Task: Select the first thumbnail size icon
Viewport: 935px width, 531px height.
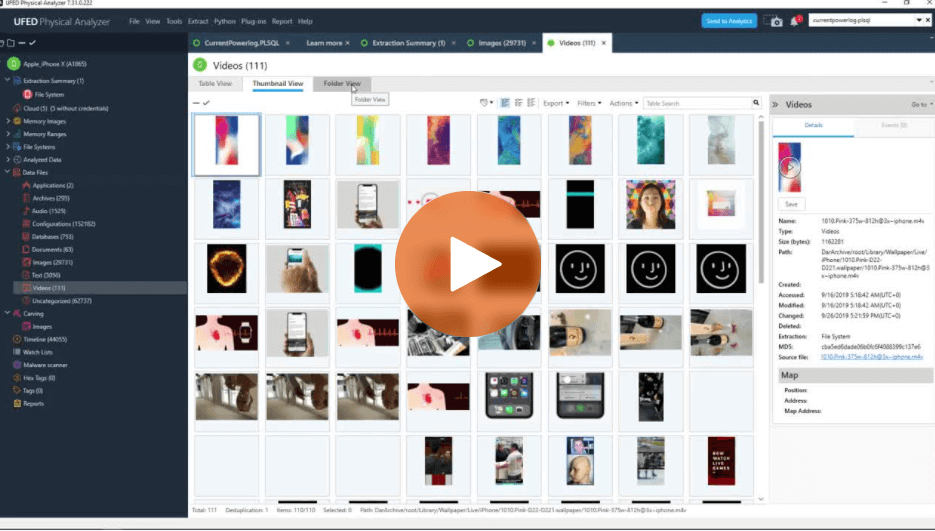Action: [x=505, y=103]
